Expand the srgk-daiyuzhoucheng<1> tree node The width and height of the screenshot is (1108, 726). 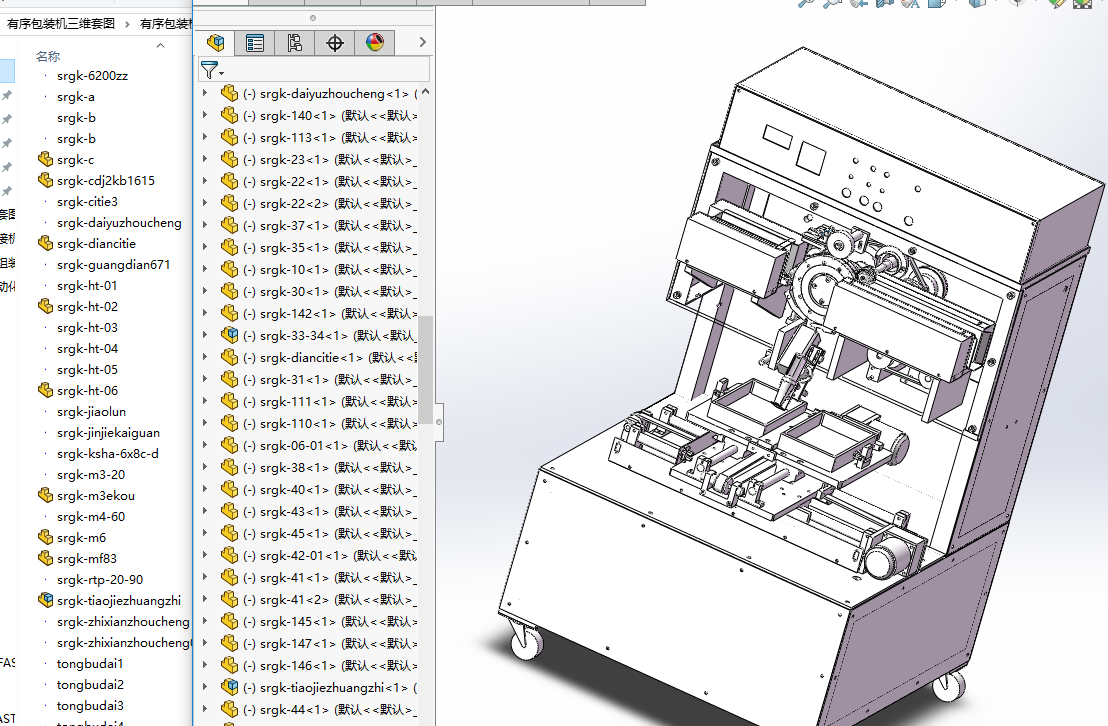tap(205, 93)
